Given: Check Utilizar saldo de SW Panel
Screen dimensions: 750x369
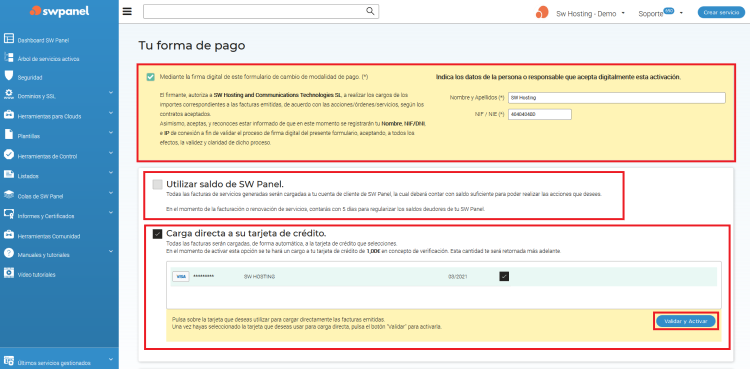Looking at the screenshot, I should tap(157, 185).
